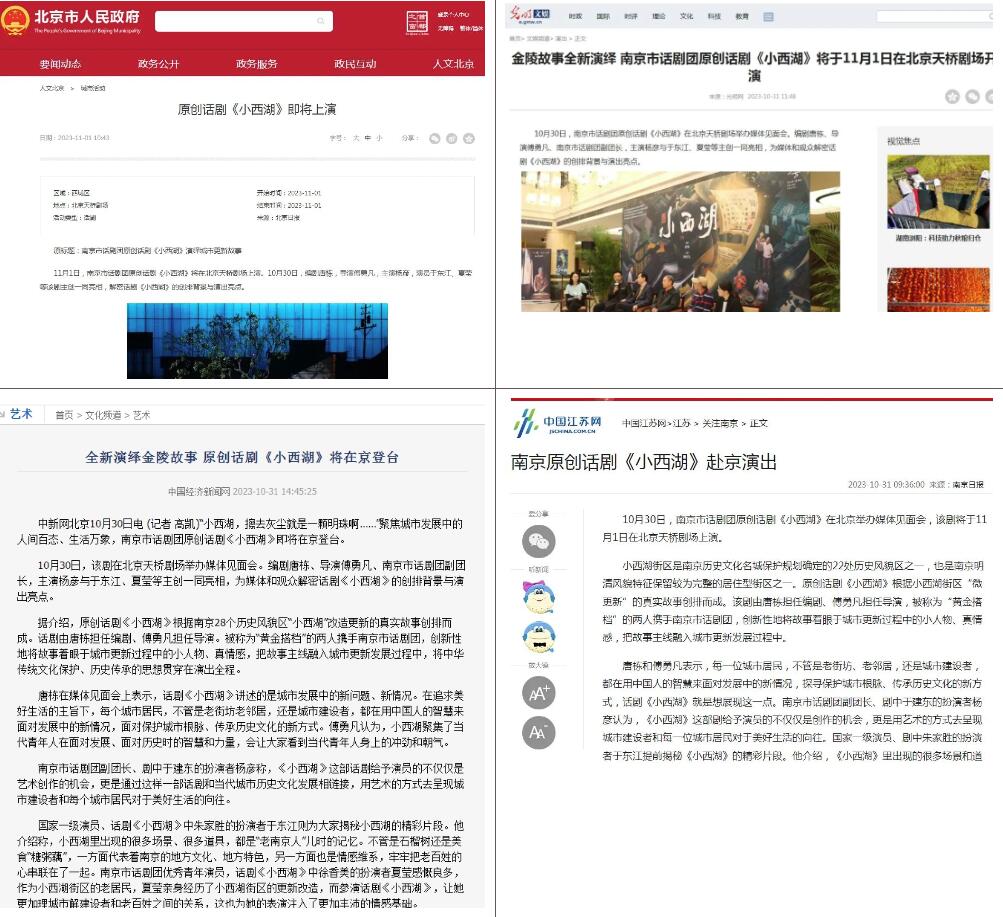Click the Guangming (光明网) logo
Viewport: 1003px width, 917px height.
pos(529,15)
